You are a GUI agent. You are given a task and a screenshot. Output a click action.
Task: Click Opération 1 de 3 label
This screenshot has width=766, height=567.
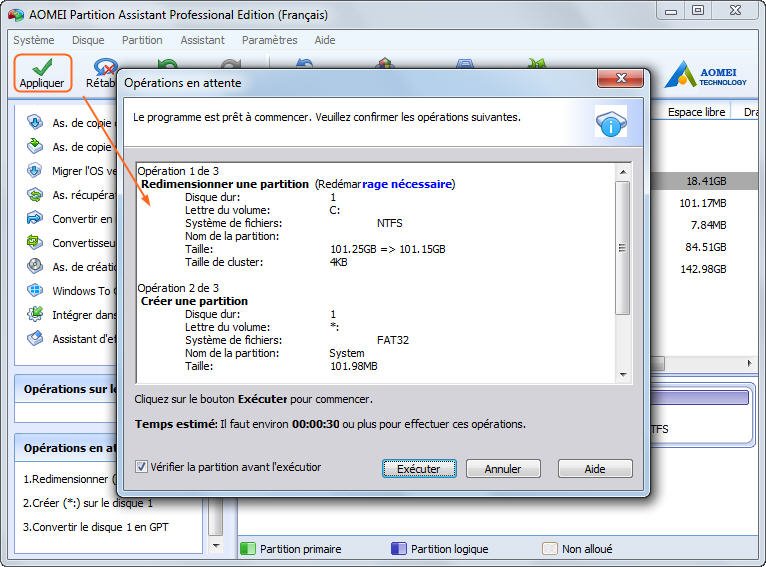point(178,171)
